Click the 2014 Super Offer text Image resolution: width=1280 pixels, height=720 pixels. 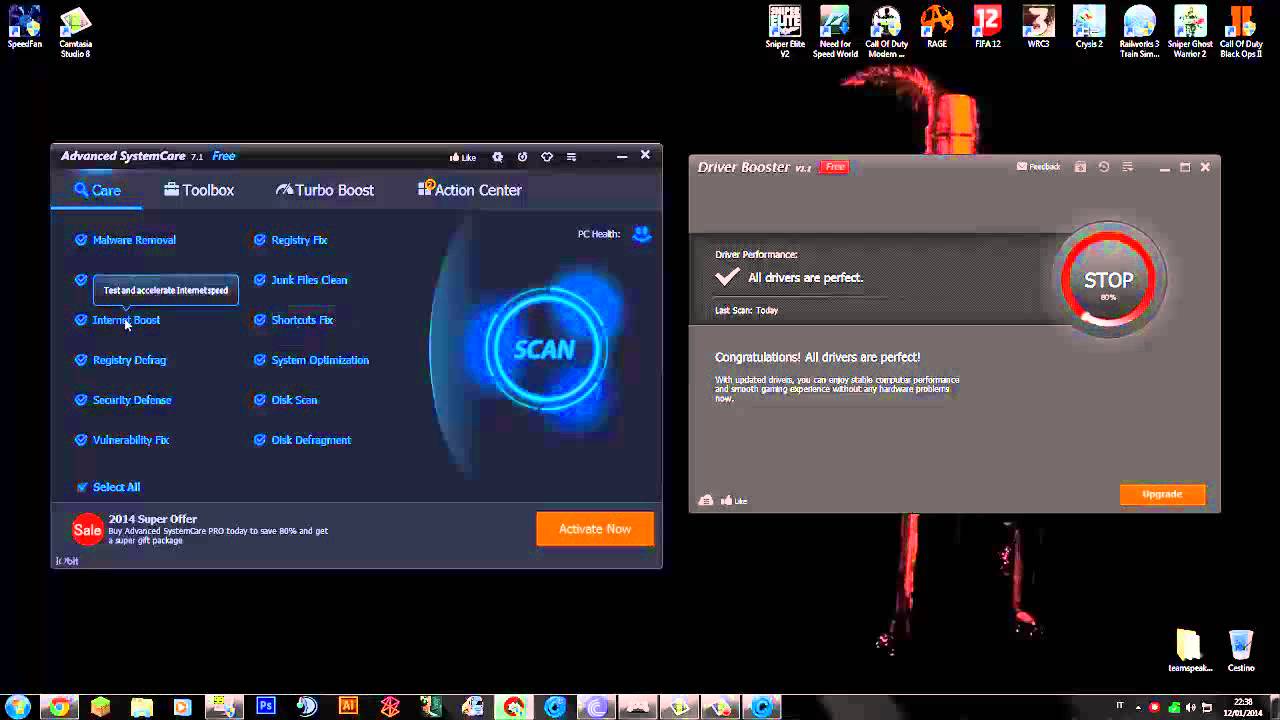[x=152, y=520]
